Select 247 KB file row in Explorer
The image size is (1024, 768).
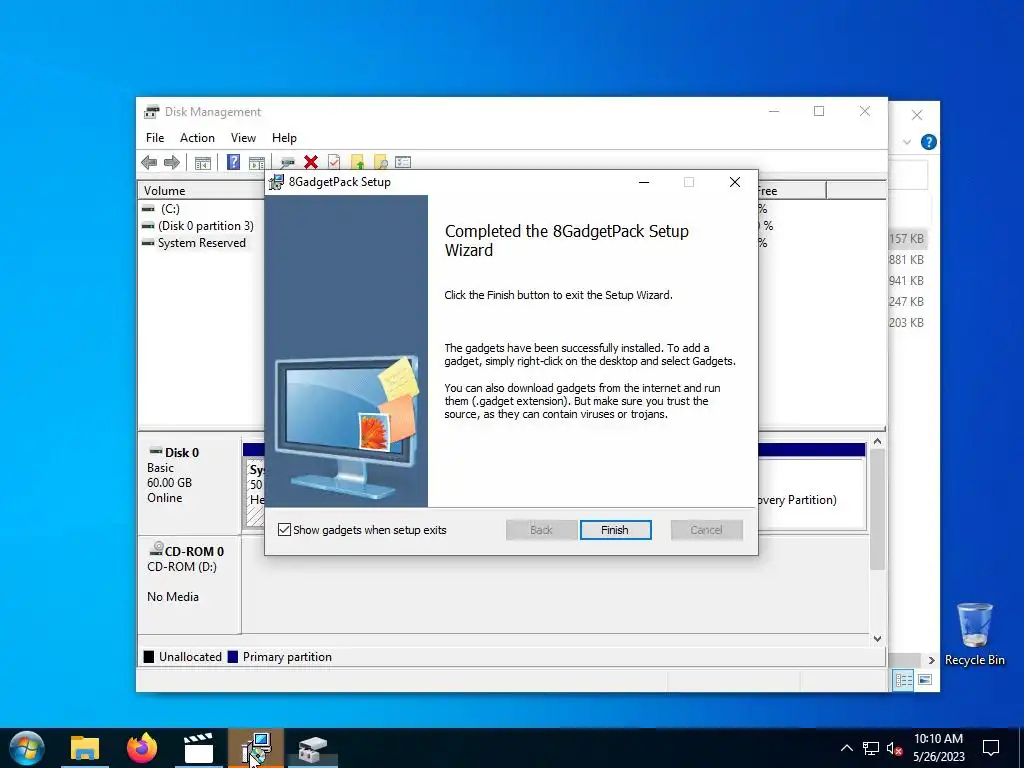coord(907,302)
